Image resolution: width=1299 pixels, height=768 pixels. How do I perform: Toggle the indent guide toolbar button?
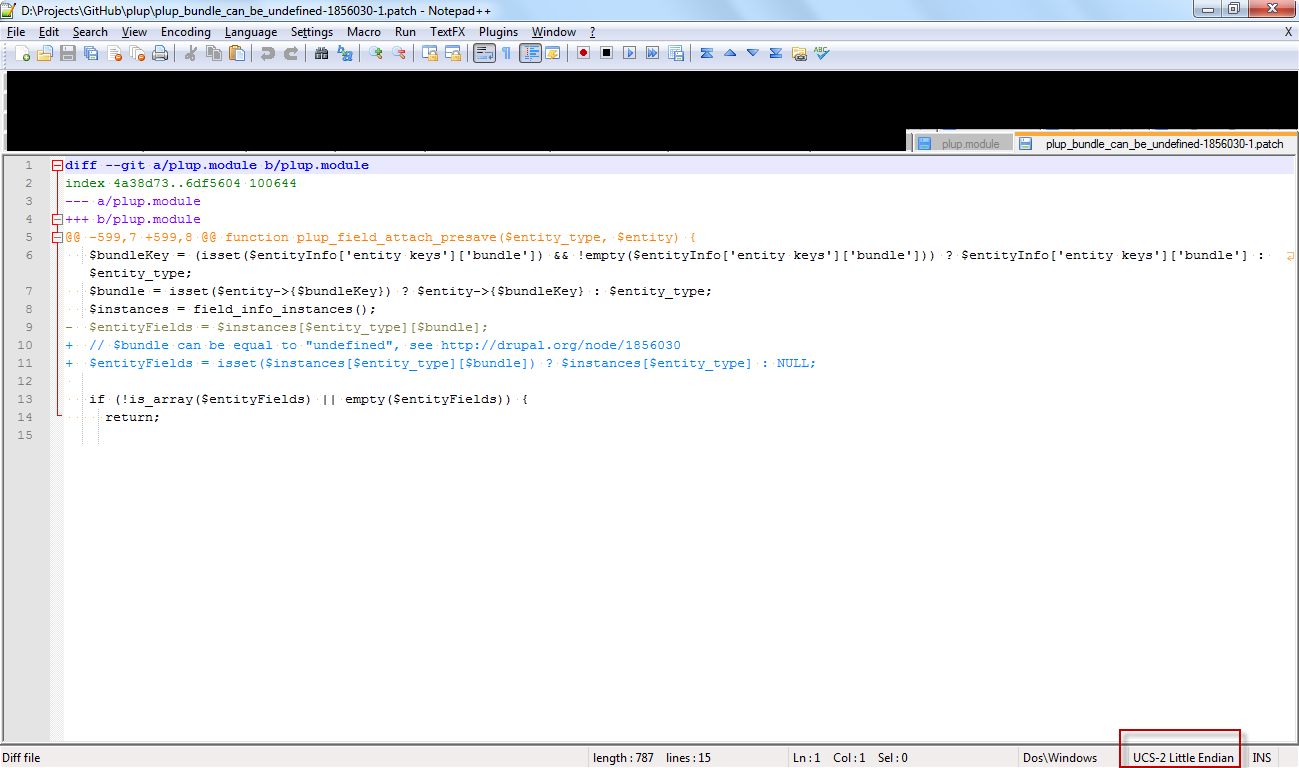click(530, 53)
